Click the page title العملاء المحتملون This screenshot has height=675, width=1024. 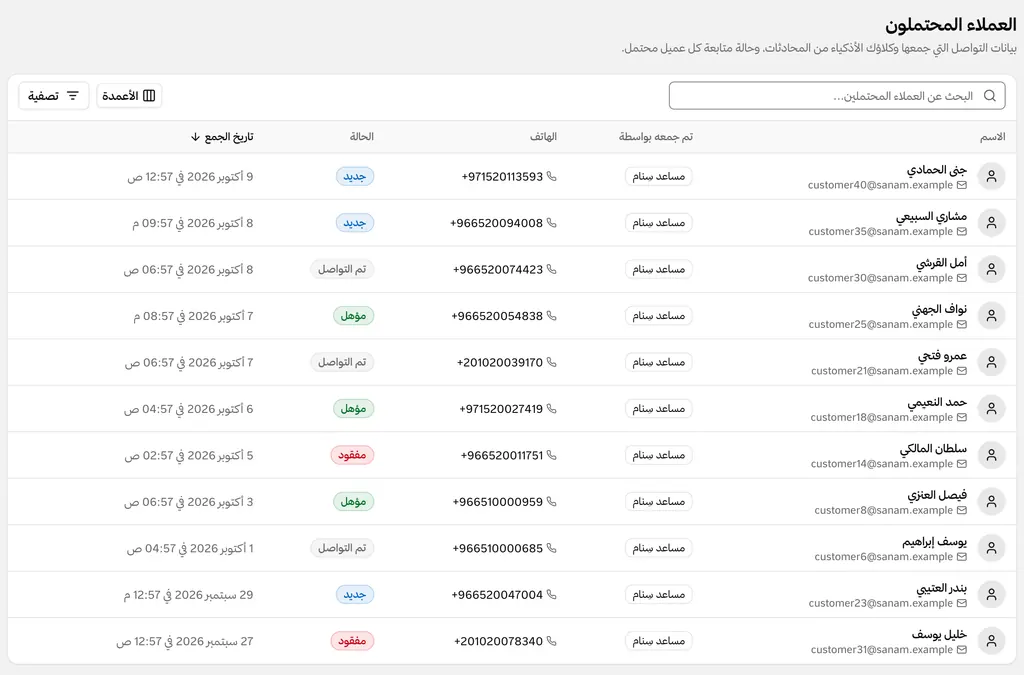pos(951,25)
